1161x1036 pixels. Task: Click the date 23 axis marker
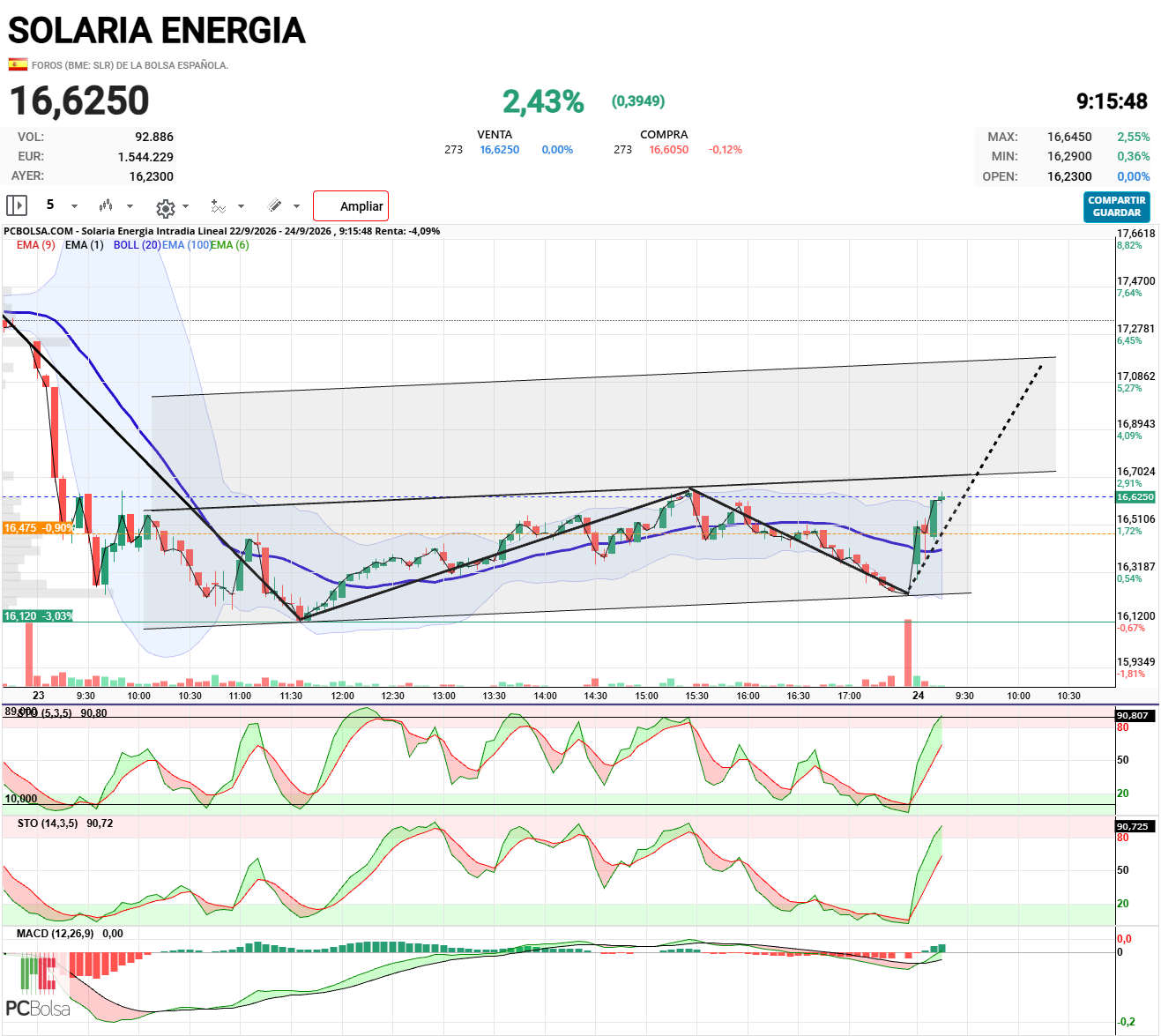click(x=39, y=696)
